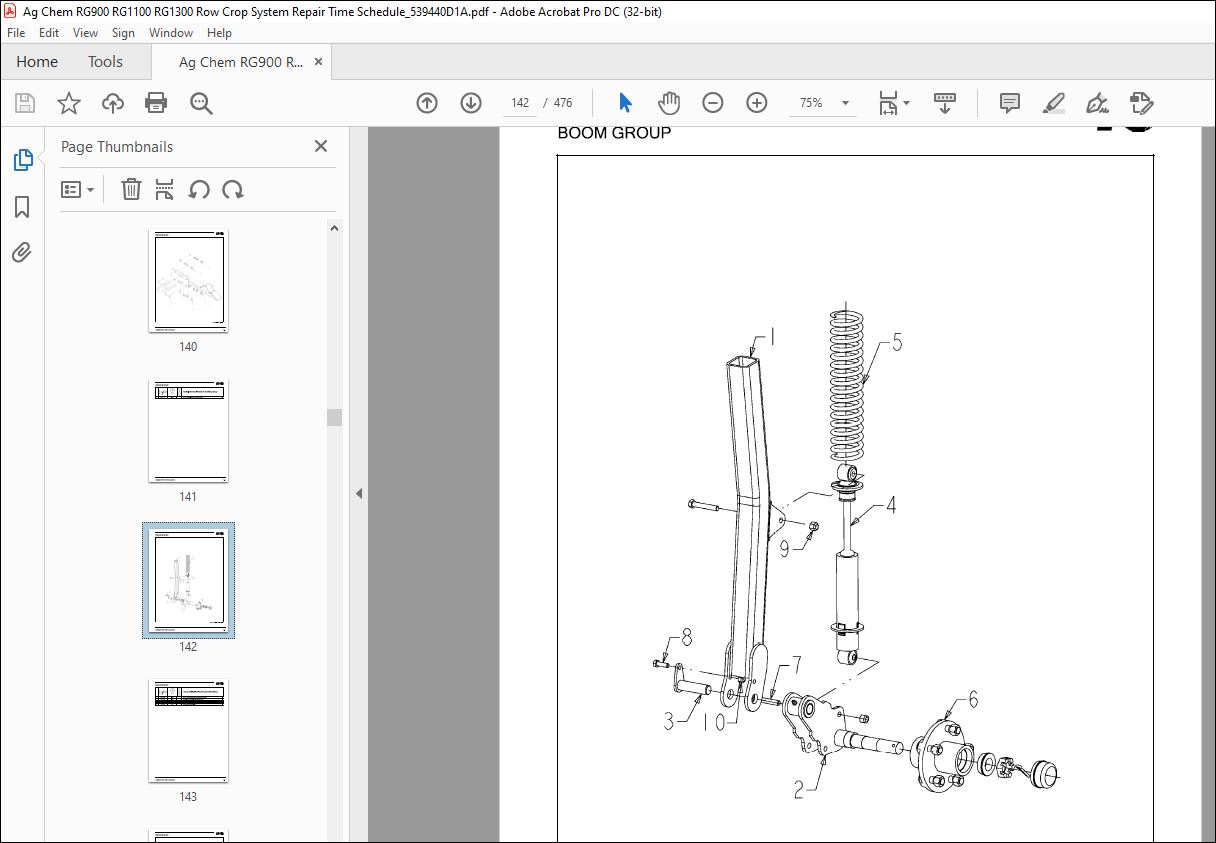Open the View menu
Screen dimensions: 1216x843
tap(85, 33)
